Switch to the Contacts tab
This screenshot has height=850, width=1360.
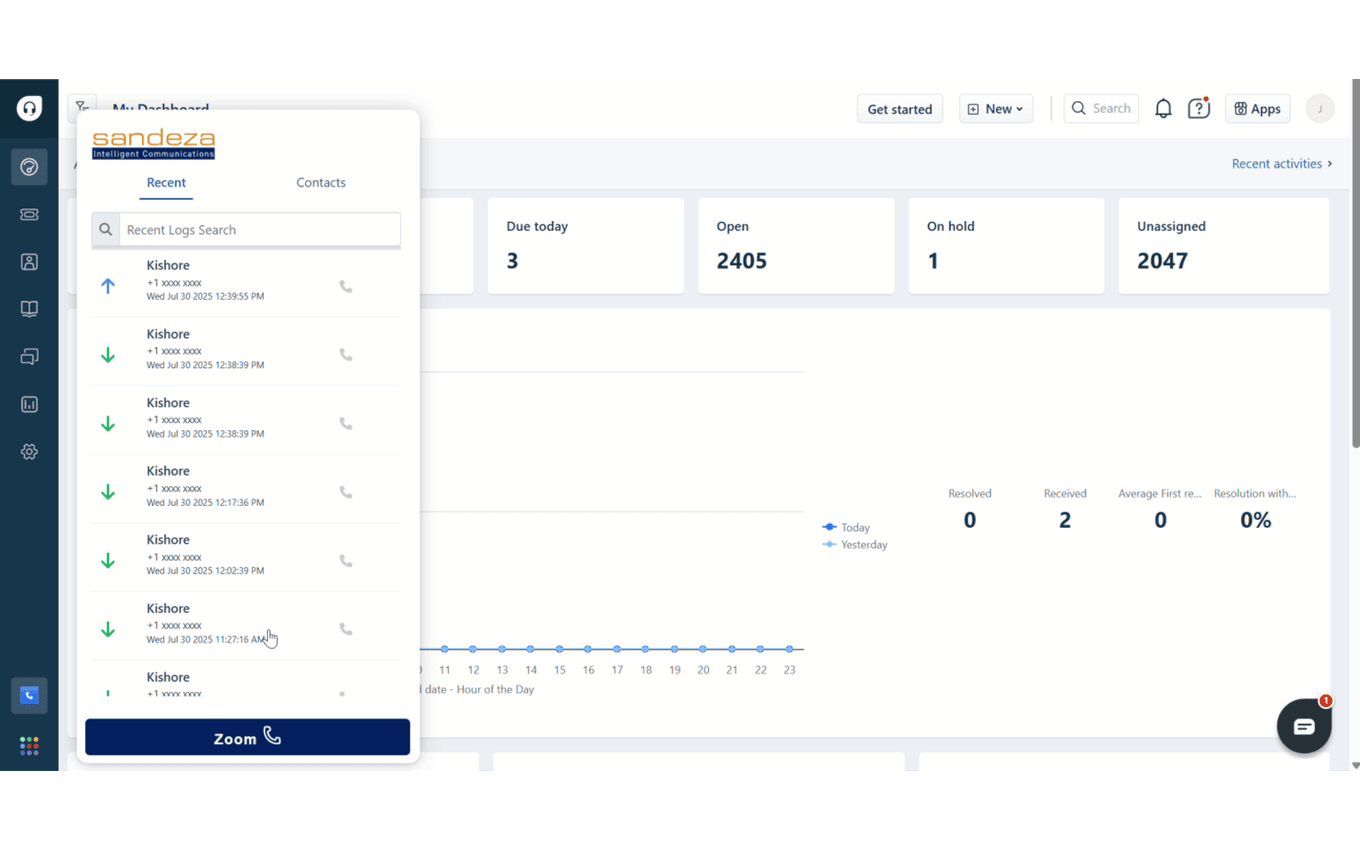321,183
